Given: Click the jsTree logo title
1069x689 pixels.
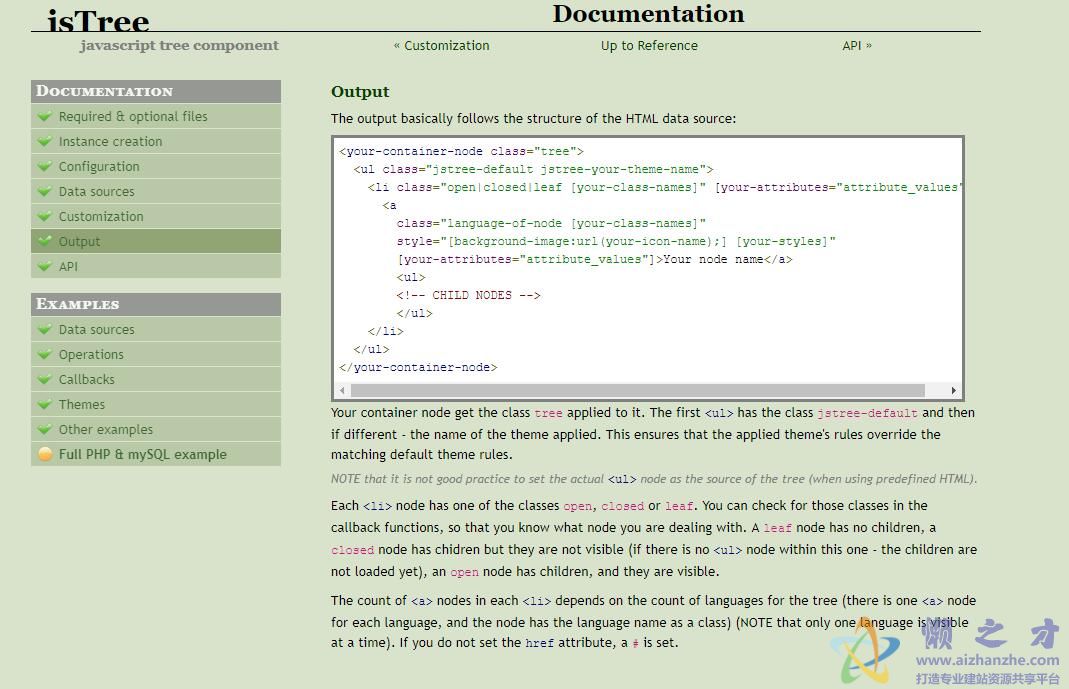Looking at the screenshot, I should click(x=99, y=20).
